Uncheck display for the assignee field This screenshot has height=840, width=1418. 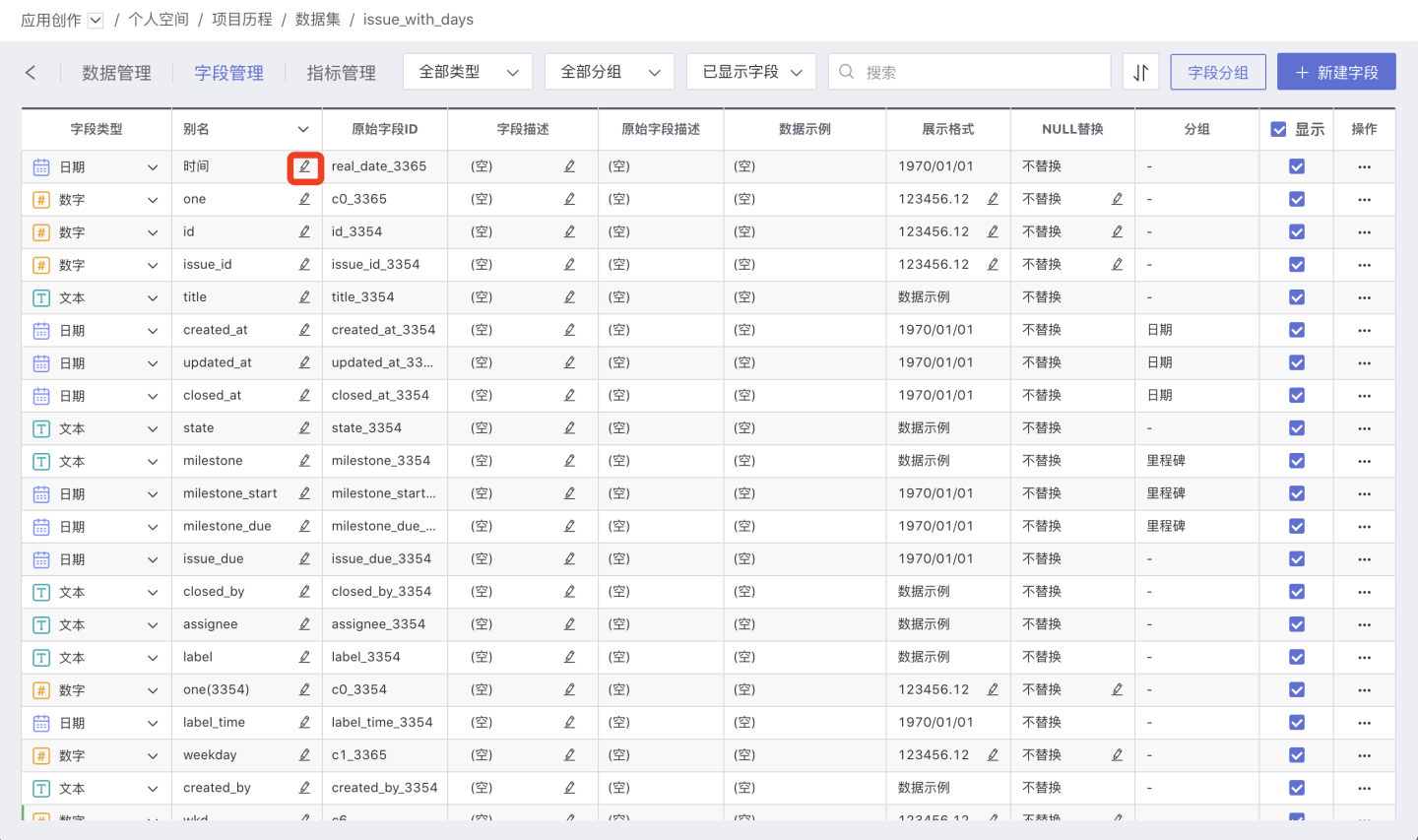(1297, 624)
